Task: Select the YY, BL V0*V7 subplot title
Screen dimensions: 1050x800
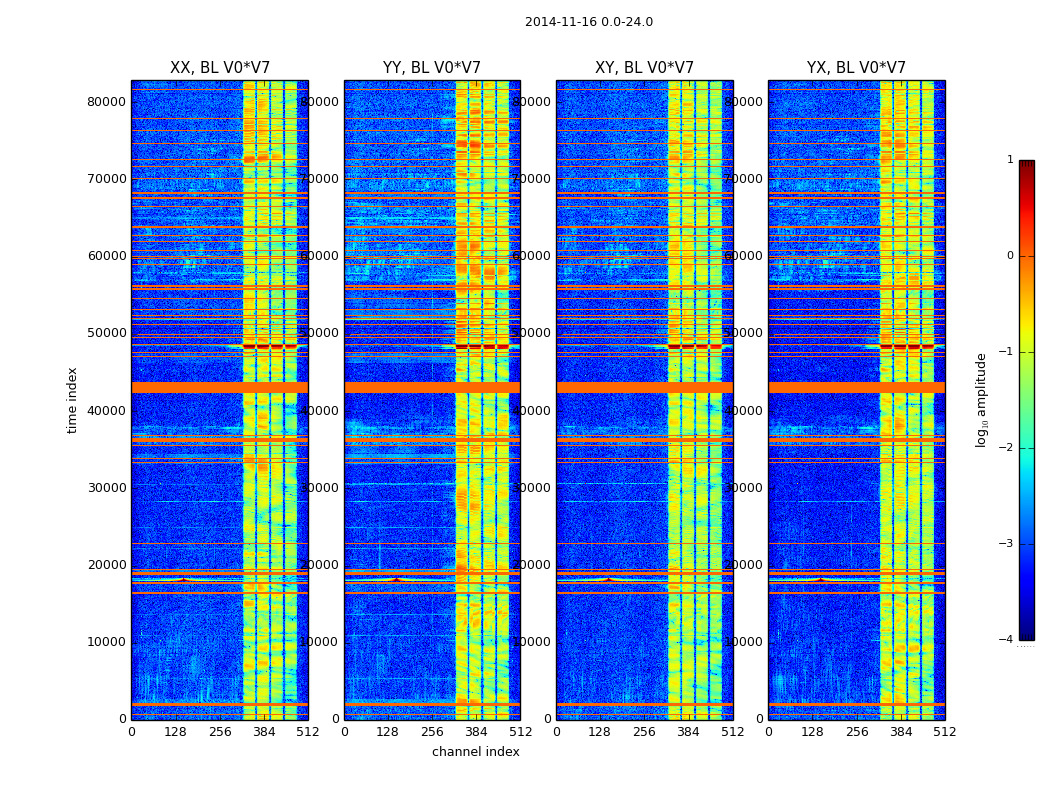Action: click(431, 68)
